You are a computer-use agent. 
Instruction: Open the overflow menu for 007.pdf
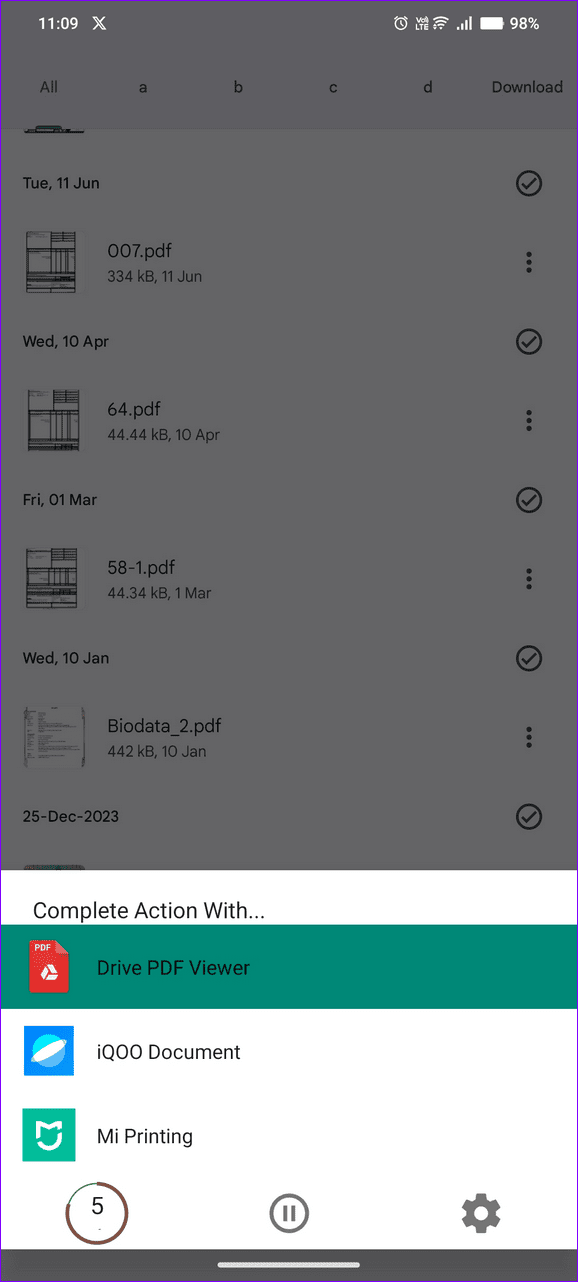point(529,262)
